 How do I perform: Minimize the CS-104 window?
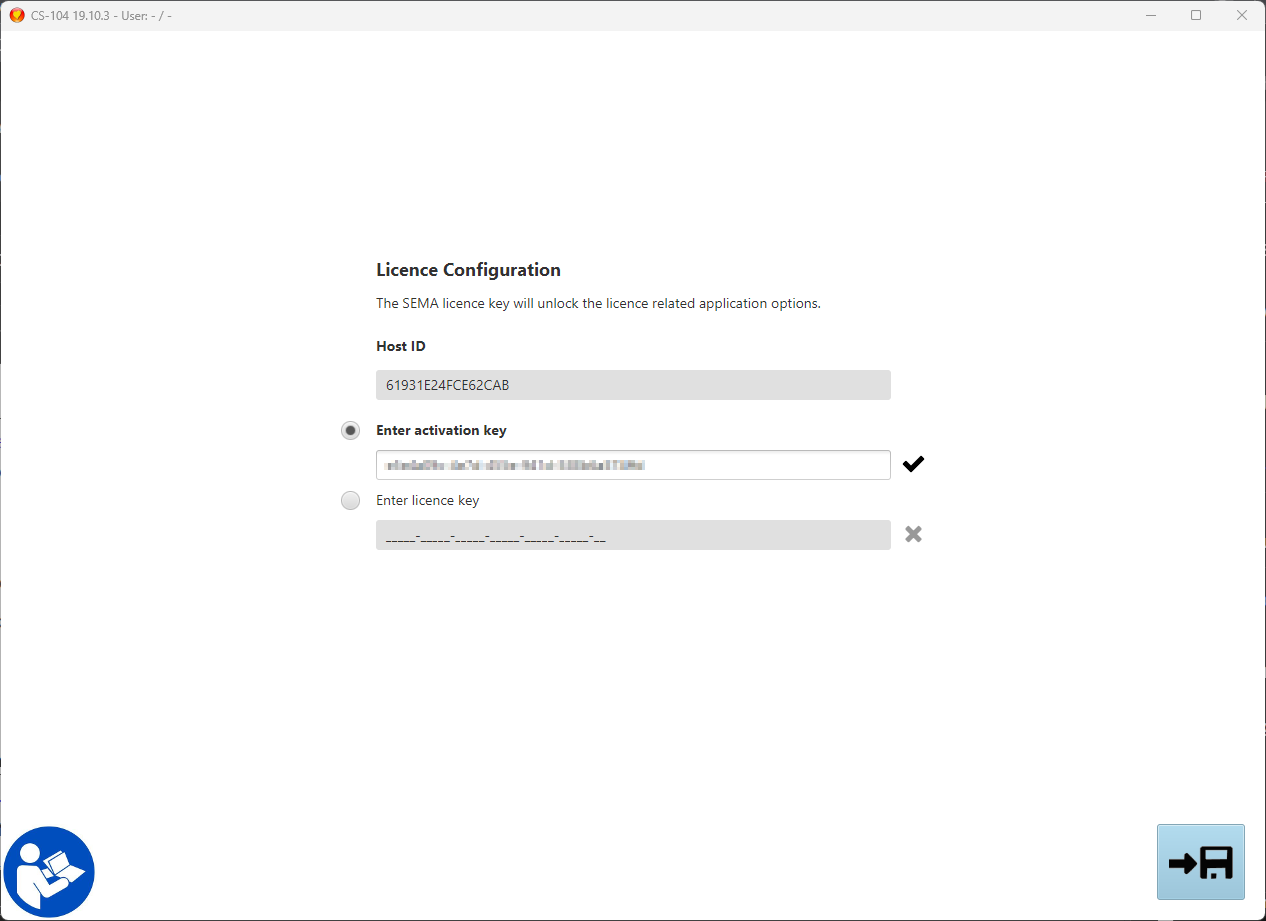point(1151,15)
